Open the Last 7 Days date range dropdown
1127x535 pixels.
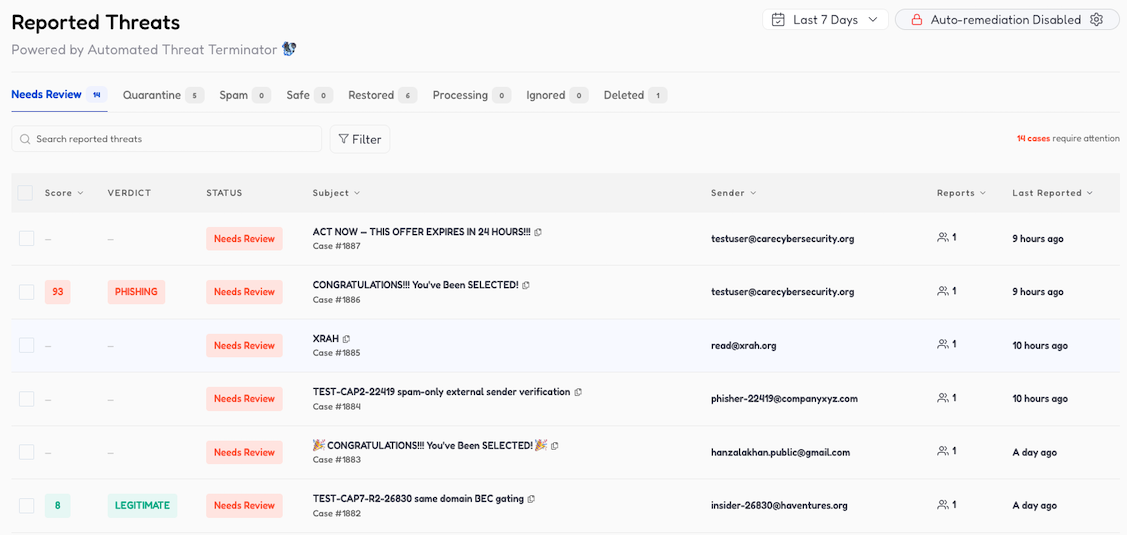825,20
